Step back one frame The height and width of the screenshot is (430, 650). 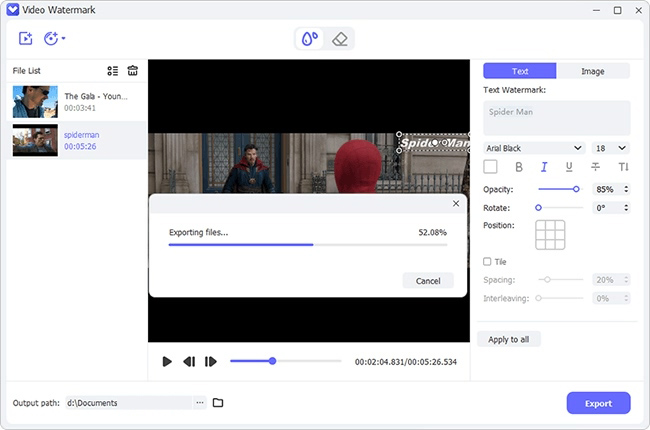pyautogui.click(x=189, y=362)
